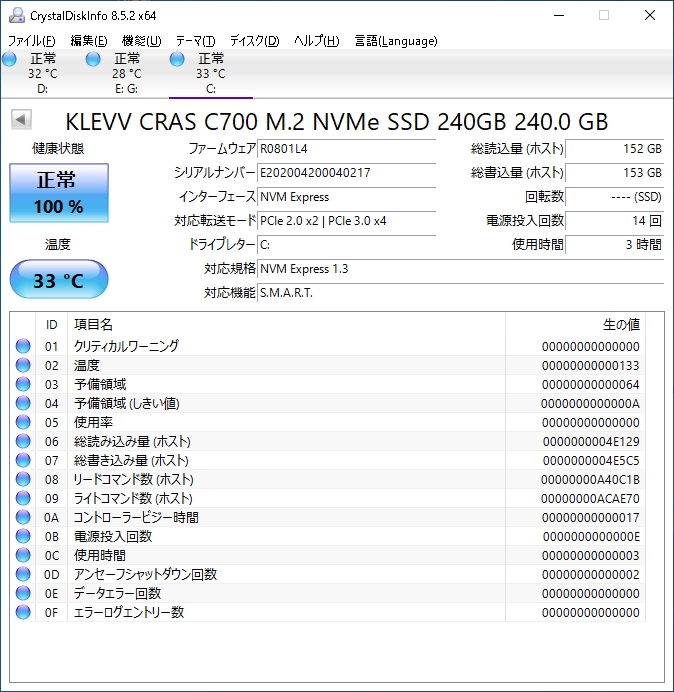
Task: Click status orb of ID 03 予備領域 row
Action: 23,384
